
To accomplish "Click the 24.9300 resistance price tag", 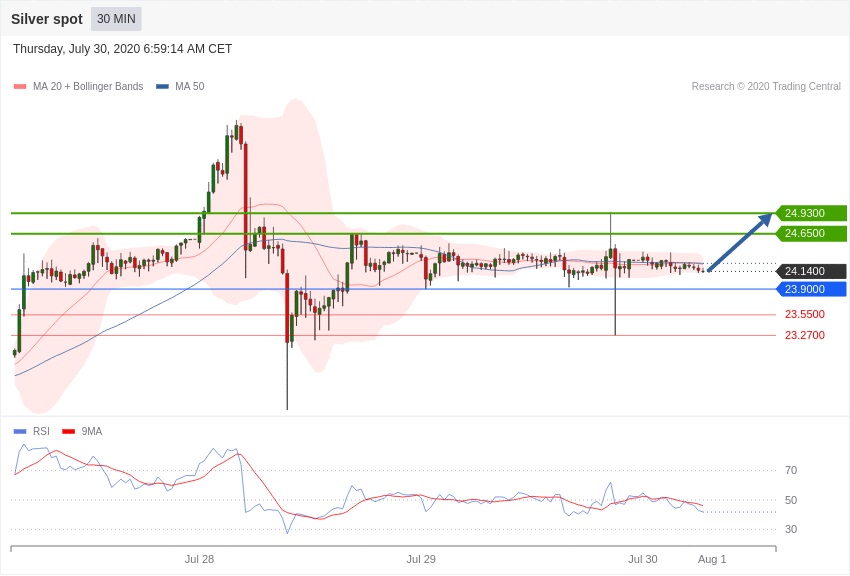I will tap(810, 213).
